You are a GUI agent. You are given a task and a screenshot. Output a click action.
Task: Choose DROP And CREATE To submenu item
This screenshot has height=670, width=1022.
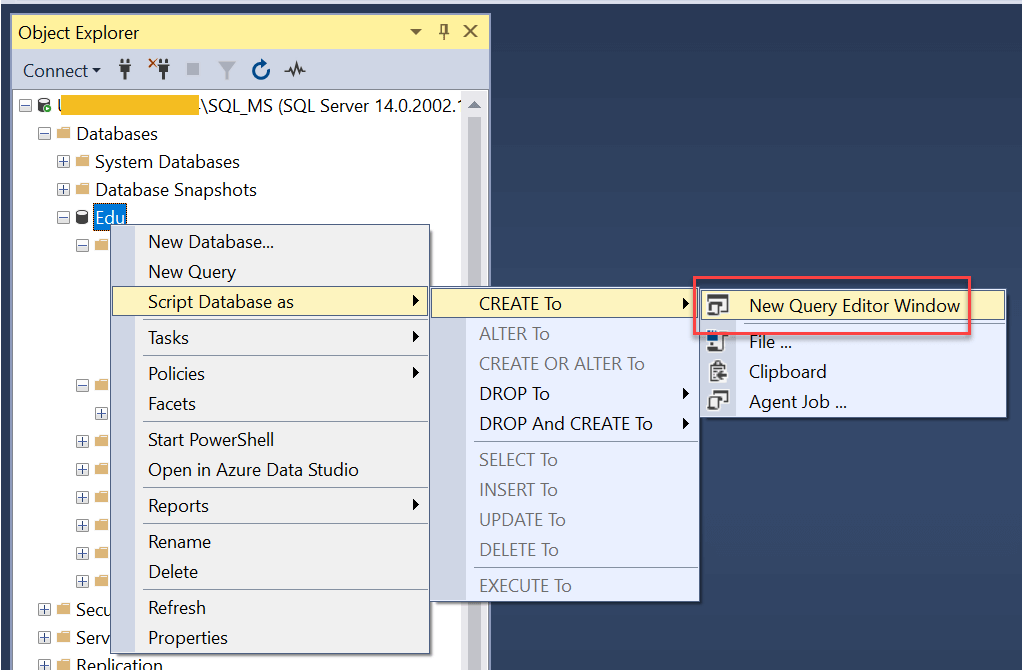tap(566, 424)
